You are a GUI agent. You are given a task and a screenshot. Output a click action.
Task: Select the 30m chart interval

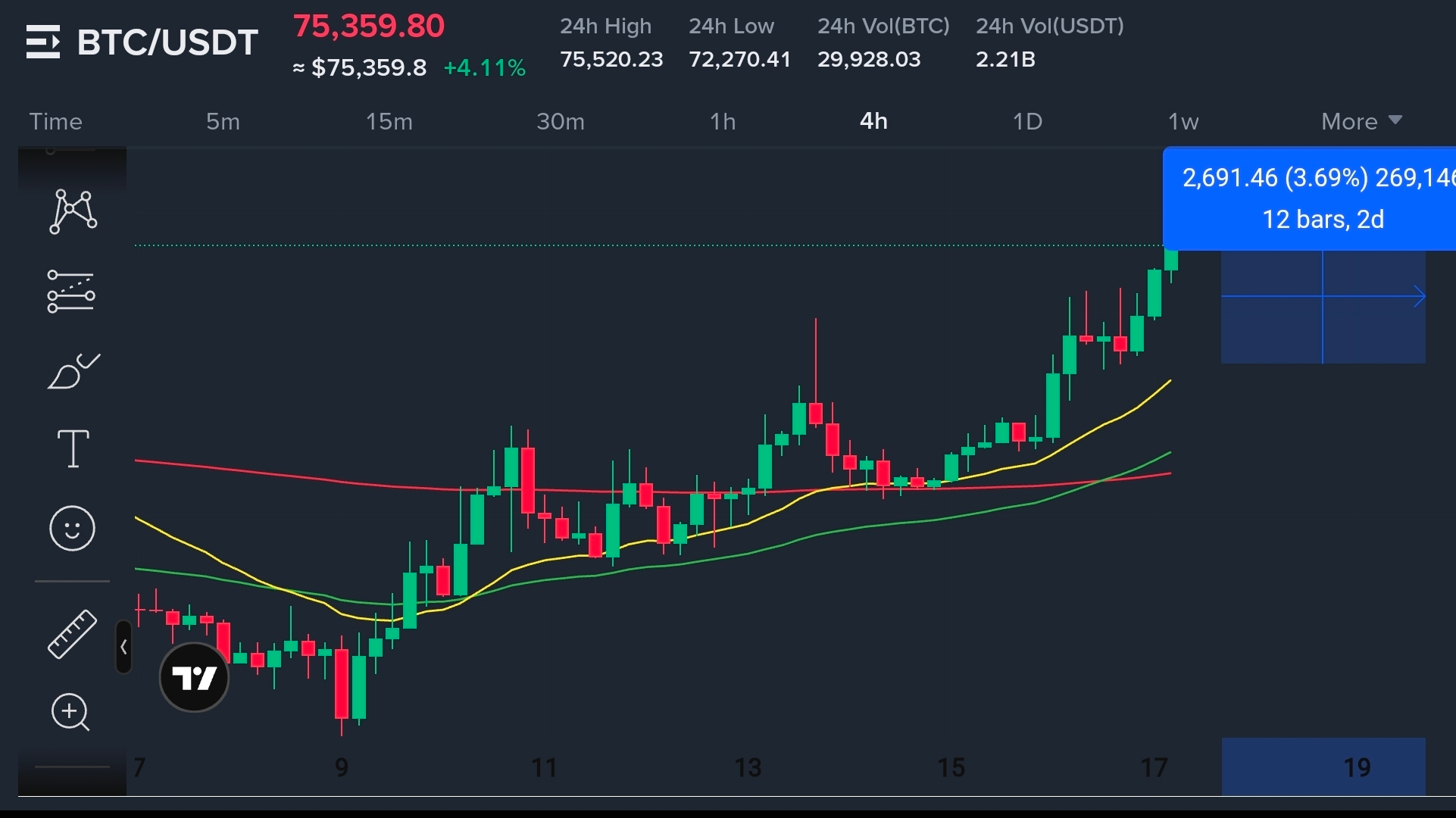[560, 121]
